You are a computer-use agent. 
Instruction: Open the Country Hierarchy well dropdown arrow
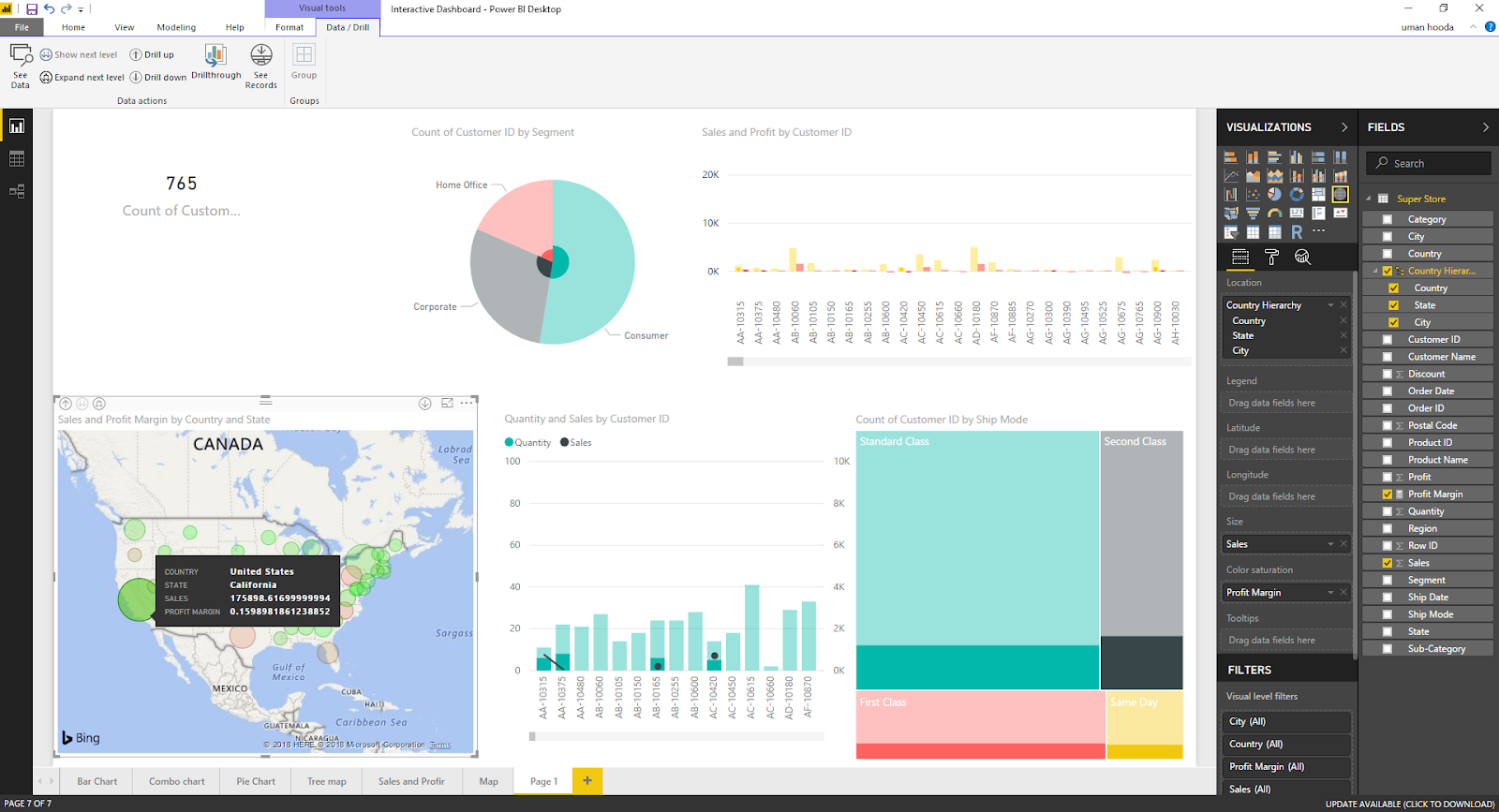[x=1330, y=305]
